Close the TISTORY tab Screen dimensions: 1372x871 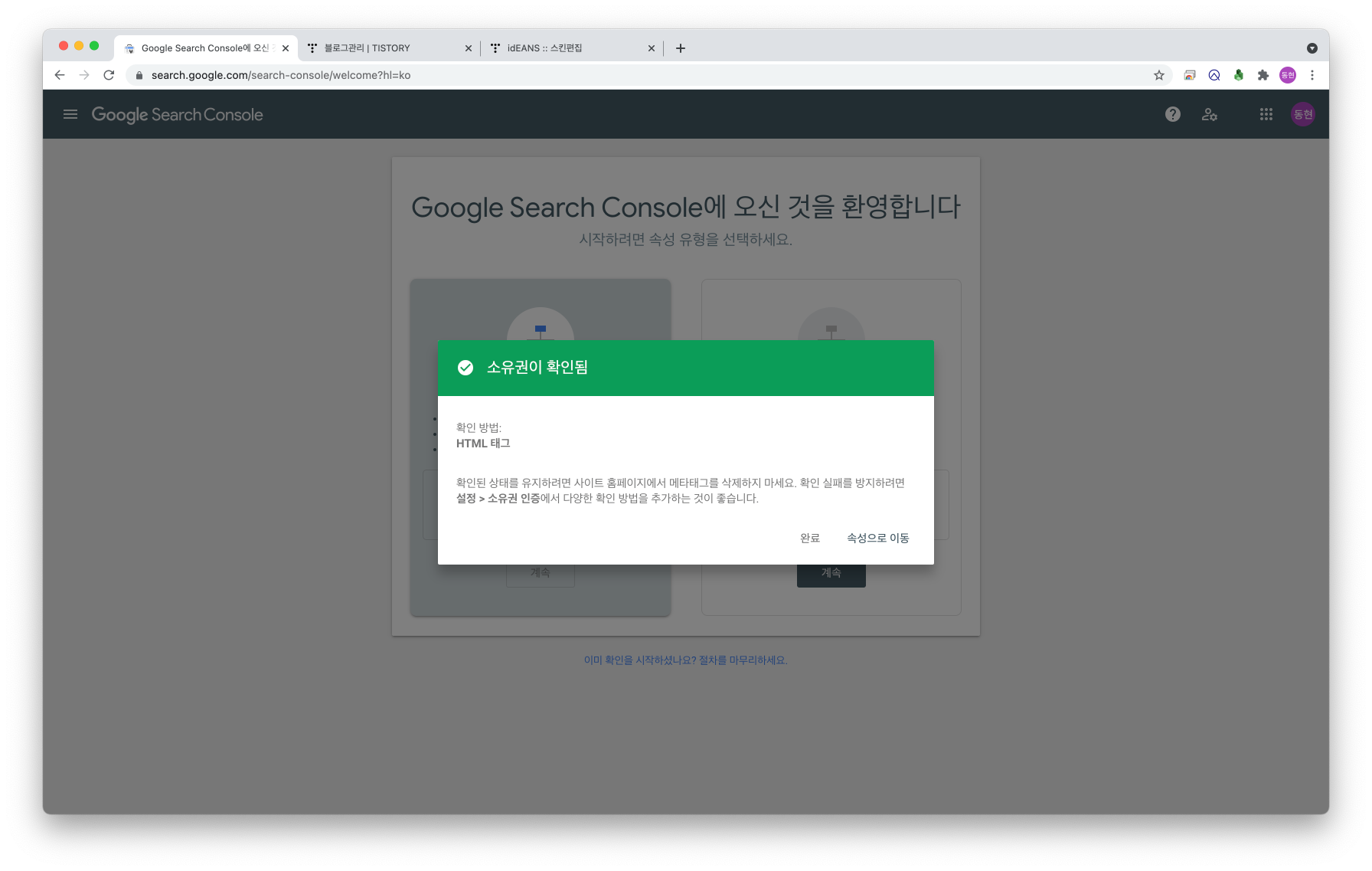pos(469,48)
